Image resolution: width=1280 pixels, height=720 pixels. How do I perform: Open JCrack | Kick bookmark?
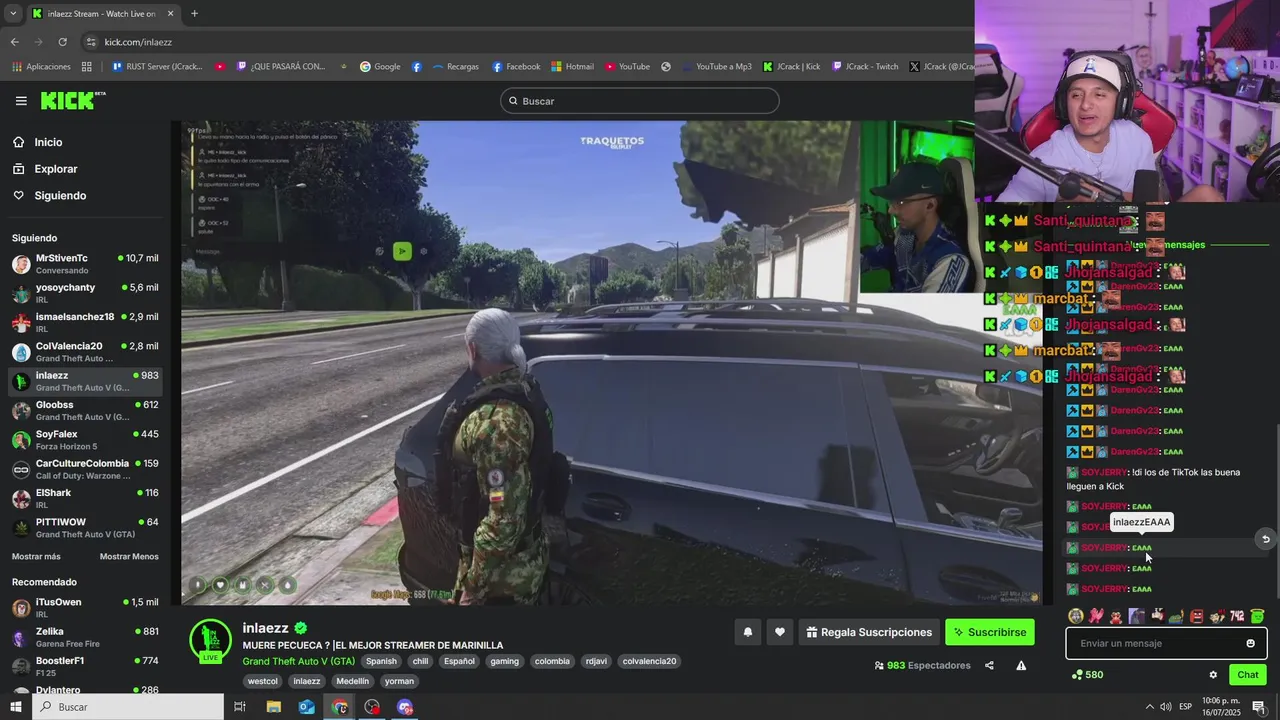pos(791,67)
